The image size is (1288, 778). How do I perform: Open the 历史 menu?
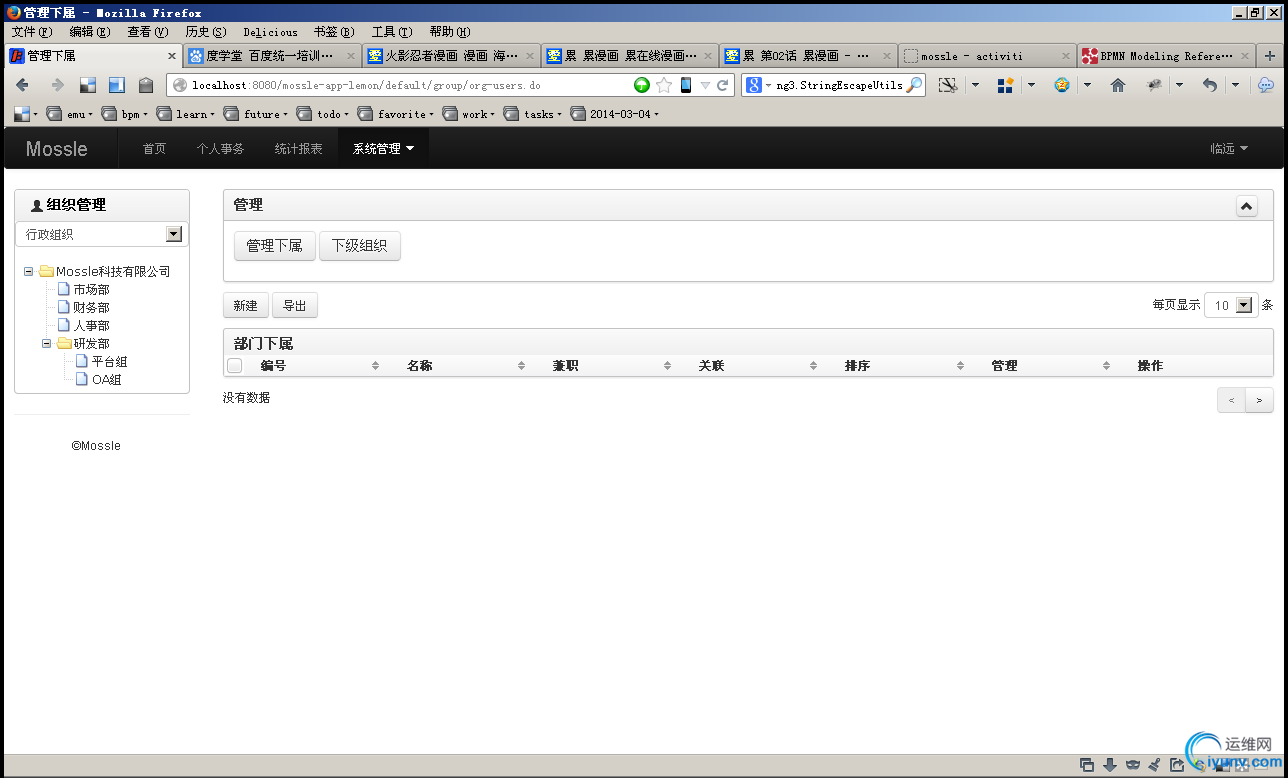pos(206,32)
